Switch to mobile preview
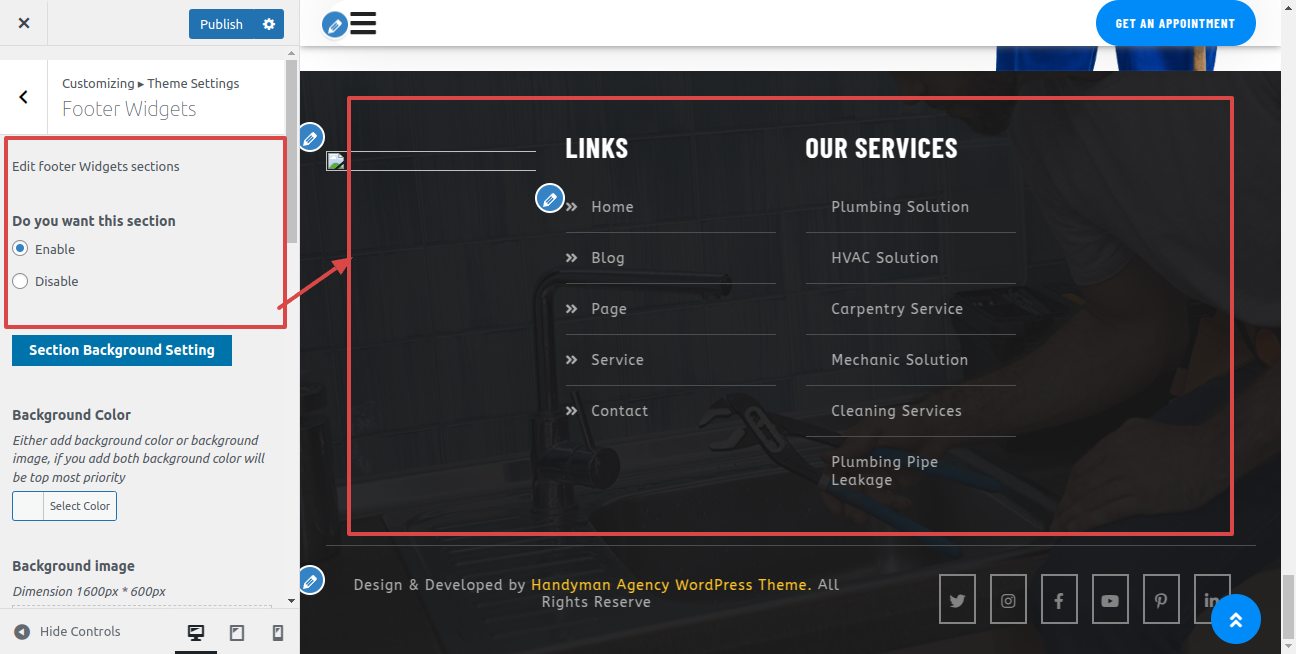Viewport: 1296px width, 654px height. pyautogui.click(x=278, y=632)
